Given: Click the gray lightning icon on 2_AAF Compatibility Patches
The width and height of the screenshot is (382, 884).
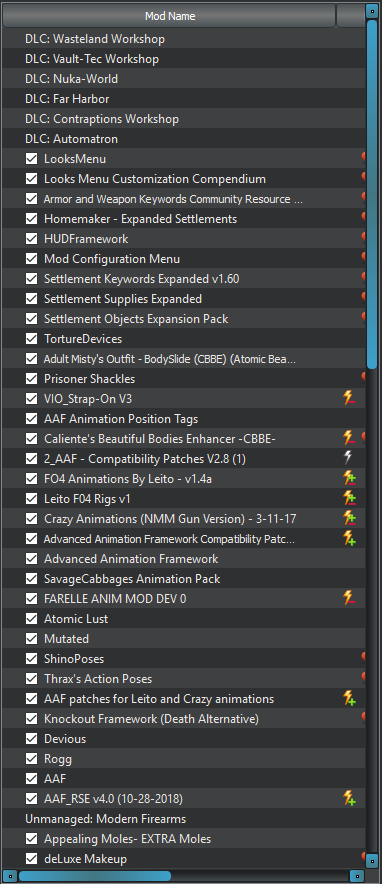Looking at the screenshot, I should point(349,459).
